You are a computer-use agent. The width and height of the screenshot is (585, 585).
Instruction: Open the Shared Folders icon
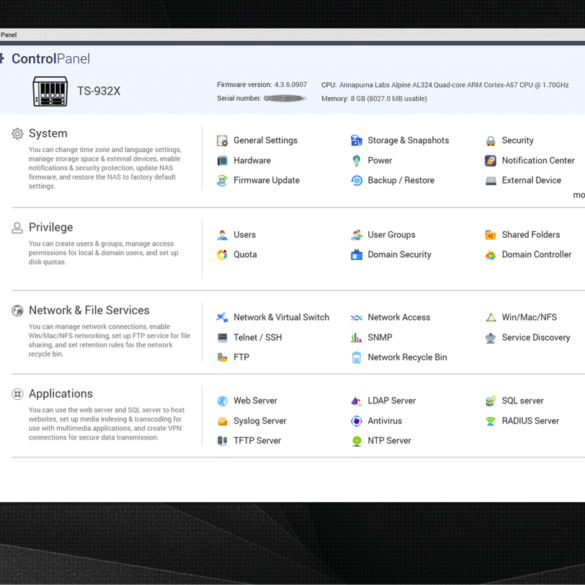(491, 235)
